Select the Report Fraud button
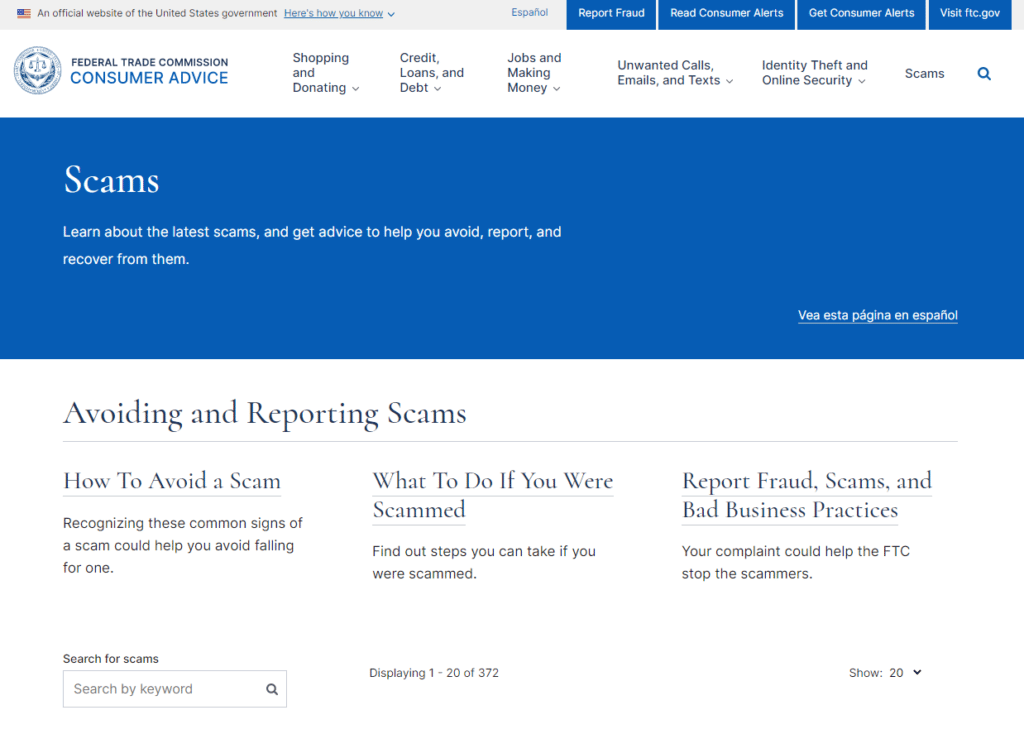The height and width of the screenshot is (734, 1024). tap(610, 14)
